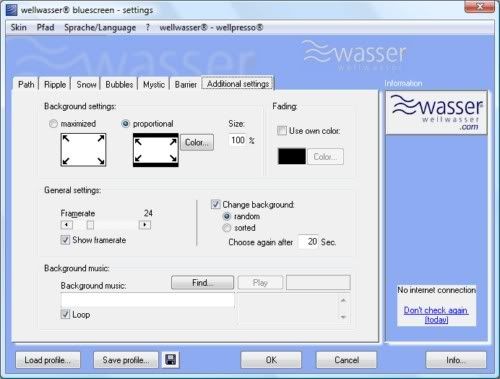Click Don't check again (today) link
Image resolution: width=500 pixels, height=379 pixels.
tap(436, 315)
